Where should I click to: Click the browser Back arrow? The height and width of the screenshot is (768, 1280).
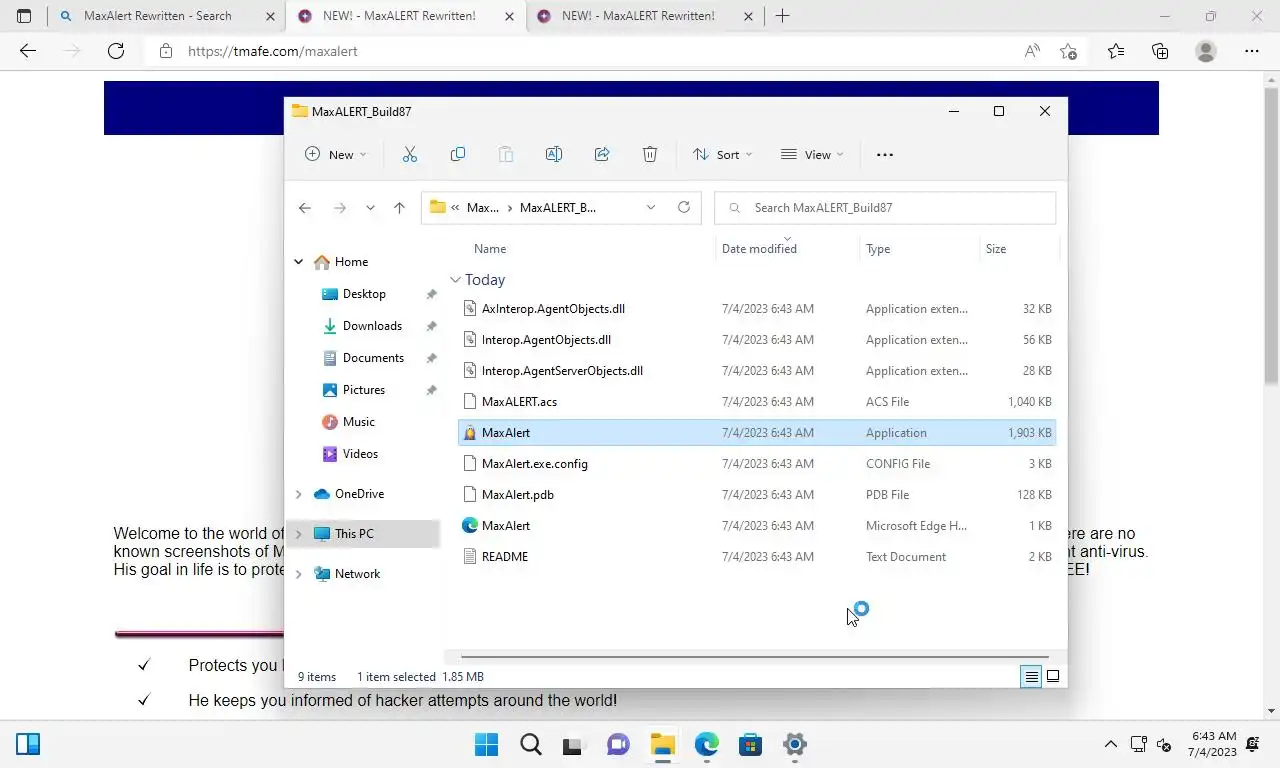28,51
